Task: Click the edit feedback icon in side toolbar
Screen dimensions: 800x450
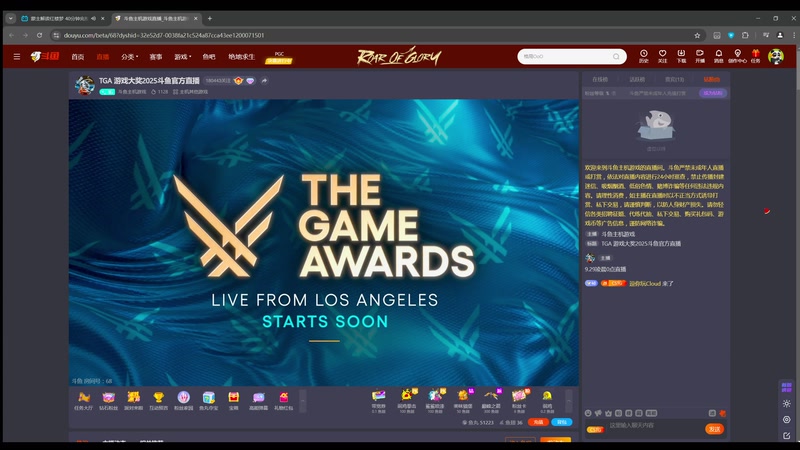Action: click(x=786, y=436)
